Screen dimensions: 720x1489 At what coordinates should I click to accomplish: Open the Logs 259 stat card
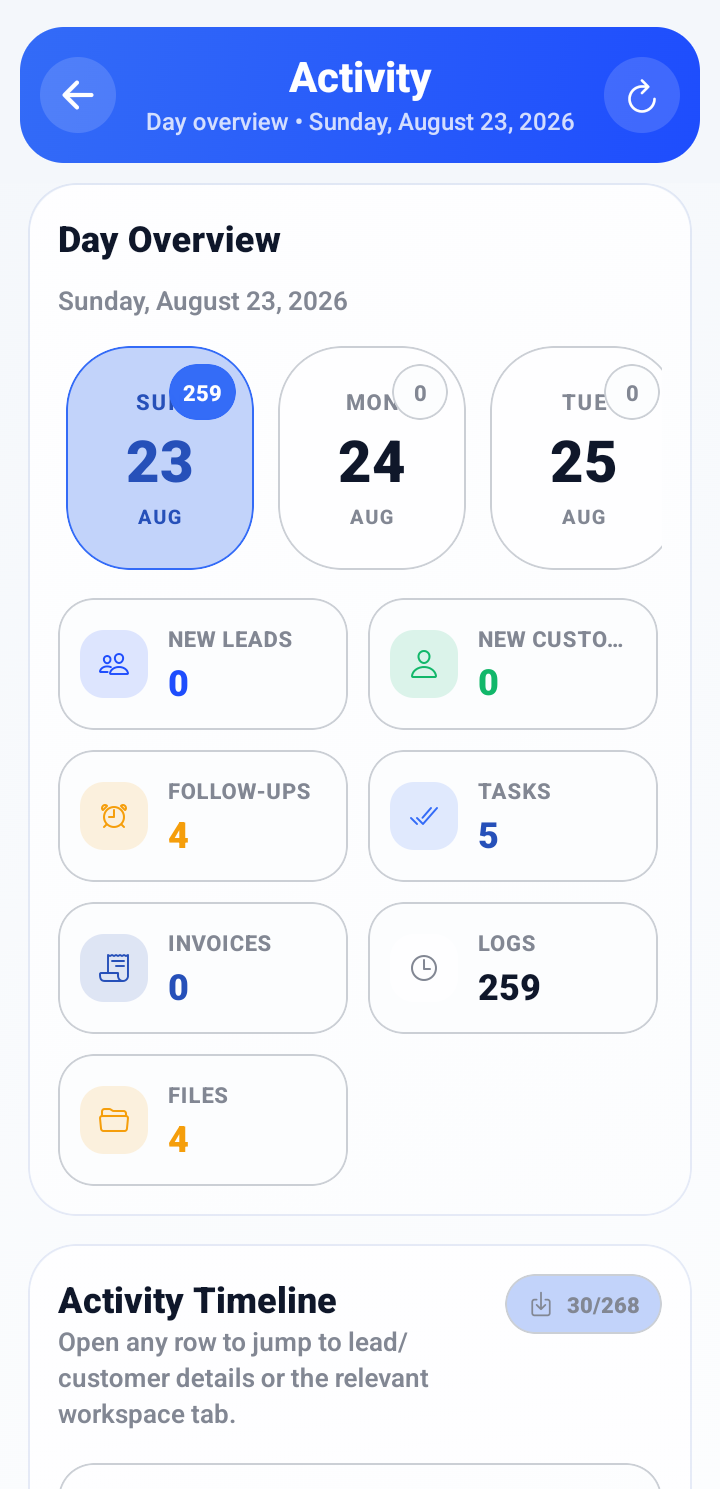tap(513, 968)
